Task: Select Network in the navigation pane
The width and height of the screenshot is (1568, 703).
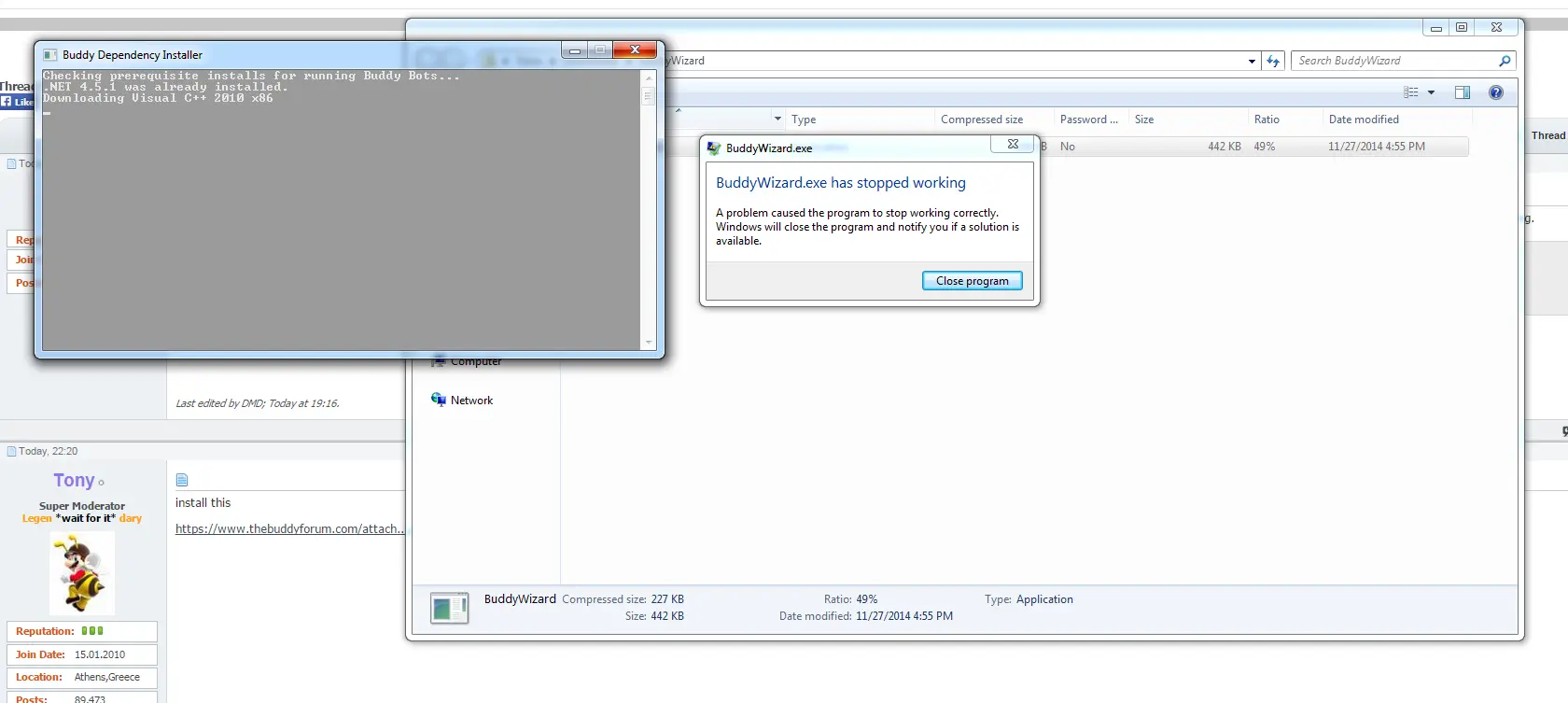Action: click(x=471, y=401)
